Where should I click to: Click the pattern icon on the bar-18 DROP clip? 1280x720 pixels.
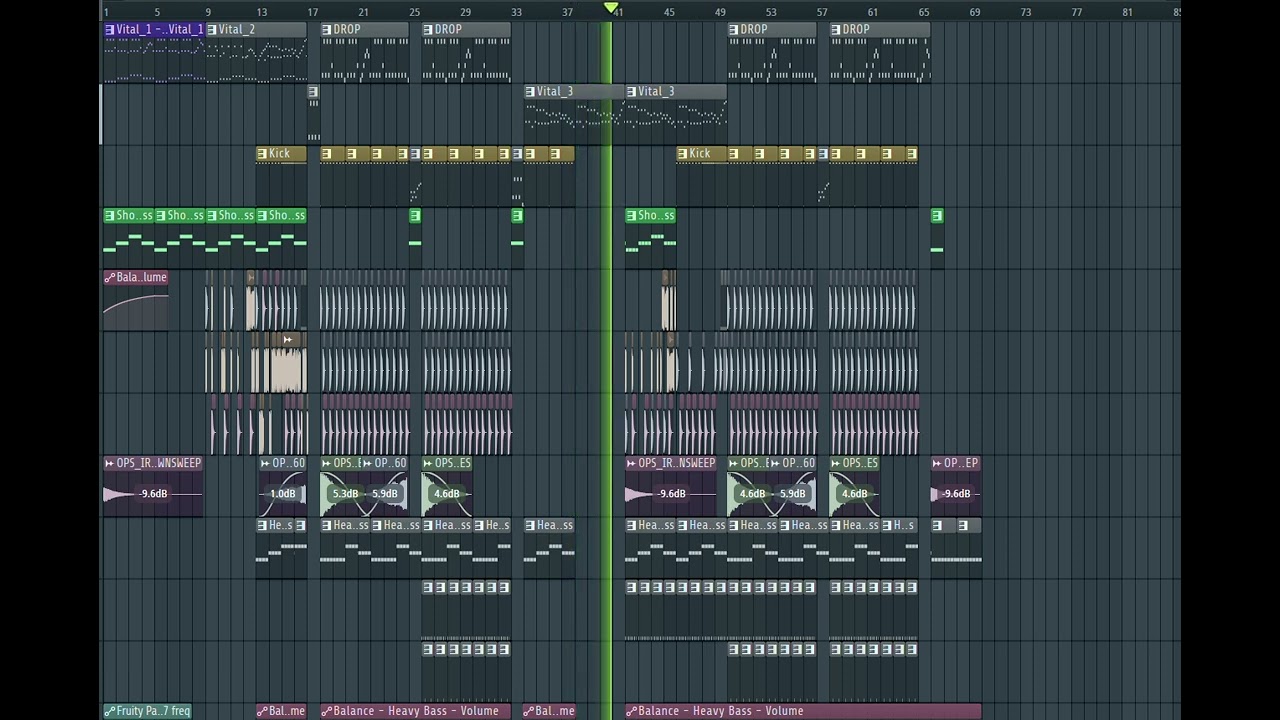pos(327,29)
